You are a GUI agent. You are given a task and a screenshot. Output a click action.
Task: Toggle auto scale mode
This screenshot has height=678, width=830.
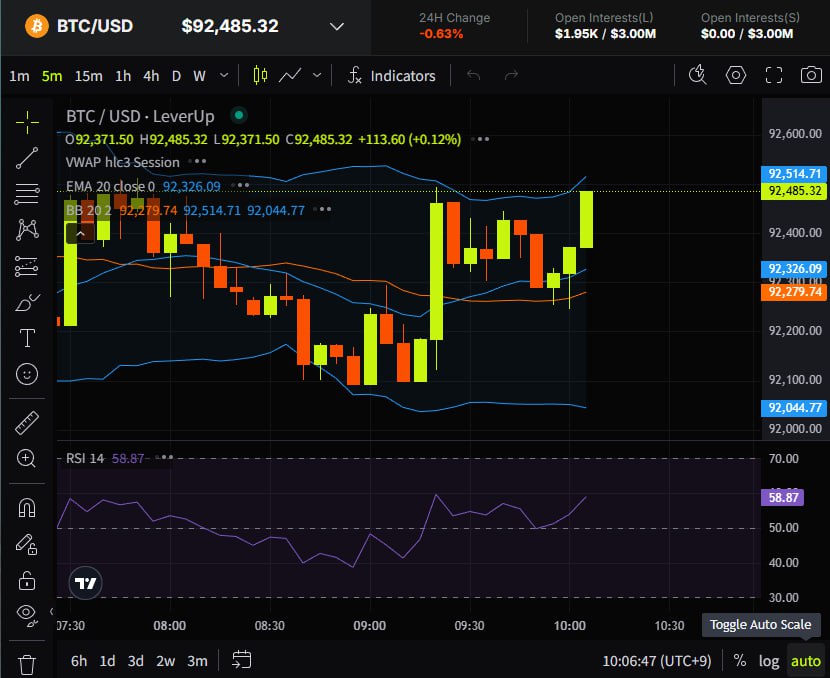pos(806,661)
